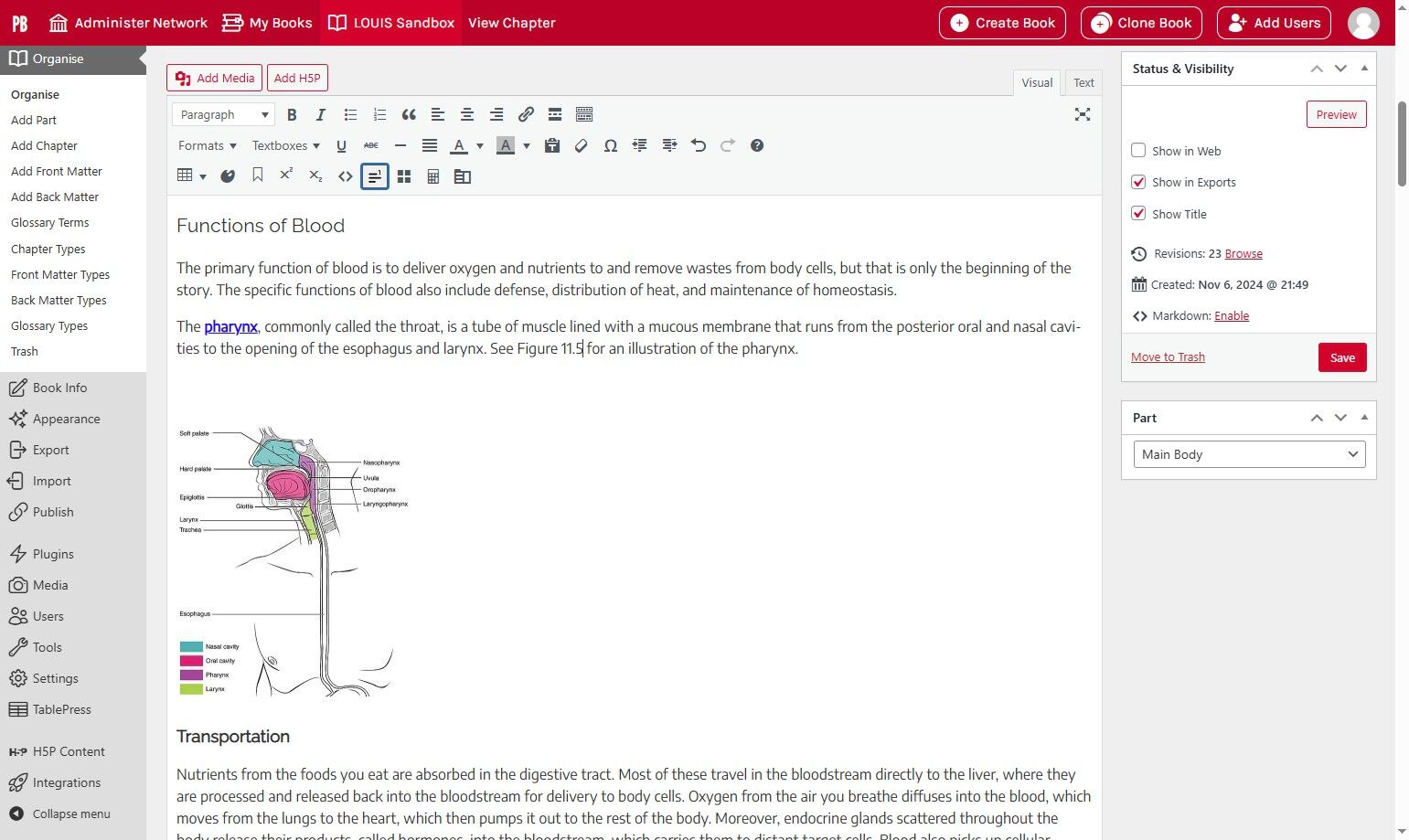This screenshot has width=1409, height=840.
Task: Insert a numbered list
Action: point(379,114)
